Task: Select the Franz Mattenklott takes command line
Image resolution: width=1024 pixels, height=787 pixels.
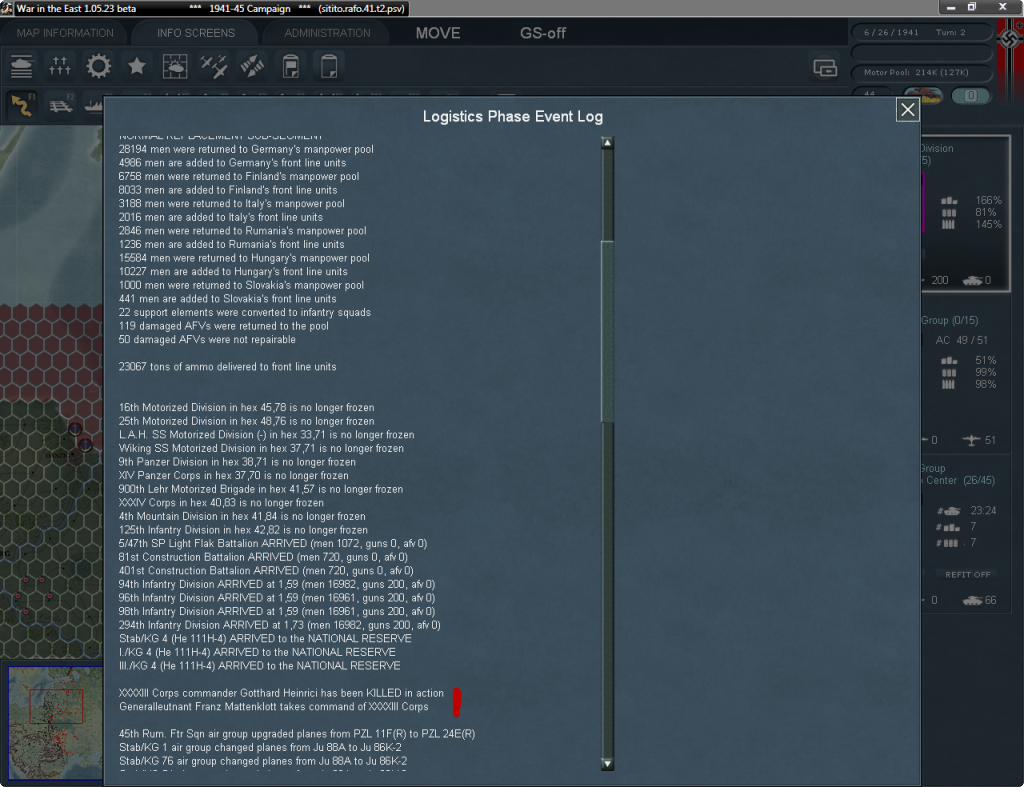Action: coord(274,707)
